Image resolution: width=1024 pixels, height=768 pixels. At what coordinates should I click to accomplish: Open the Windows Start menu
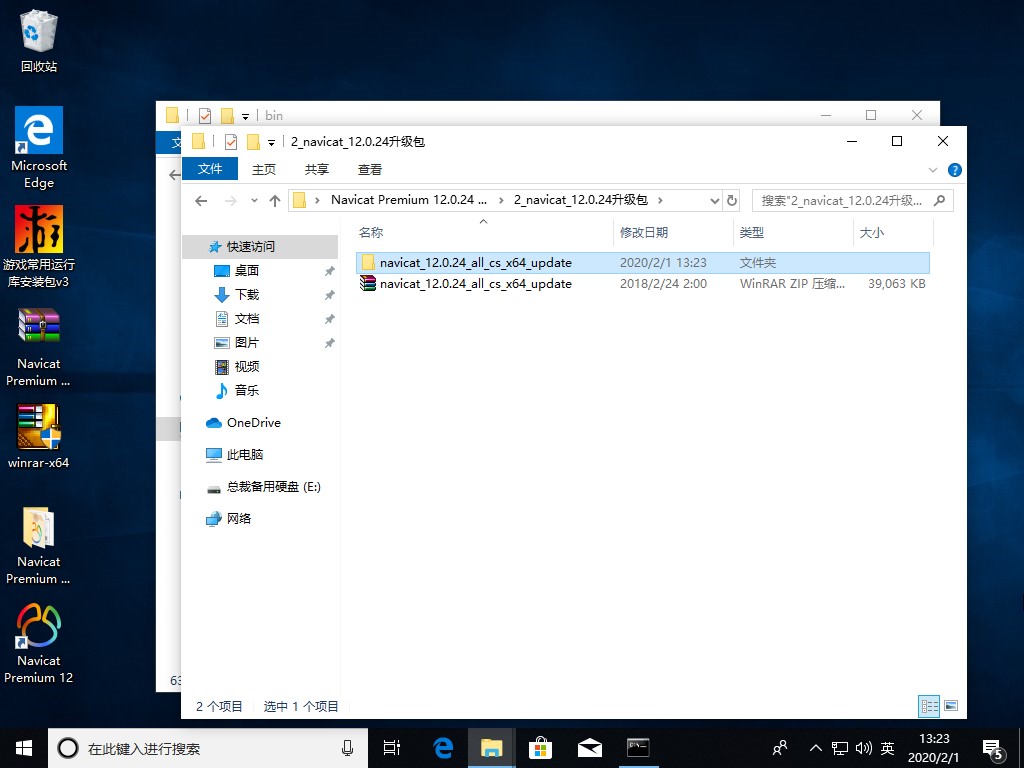tap(24, 748)
